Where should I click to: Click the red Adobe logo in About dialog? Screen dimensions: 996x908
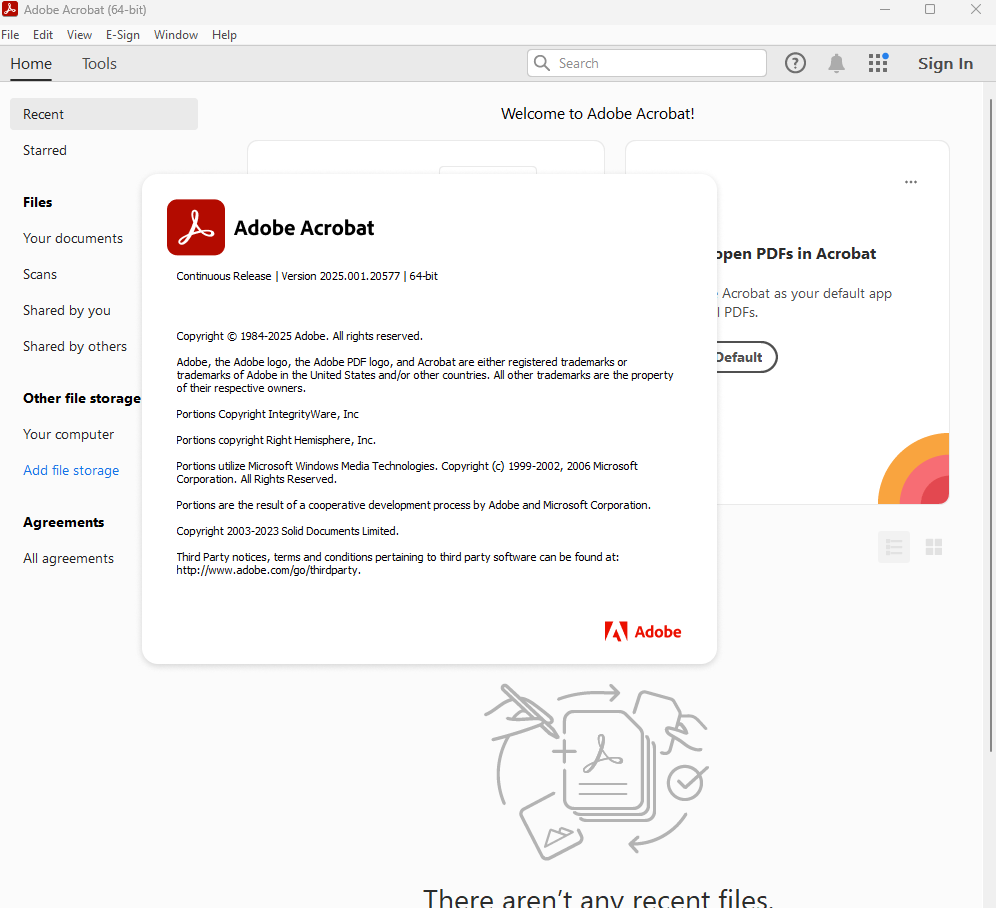643,631
